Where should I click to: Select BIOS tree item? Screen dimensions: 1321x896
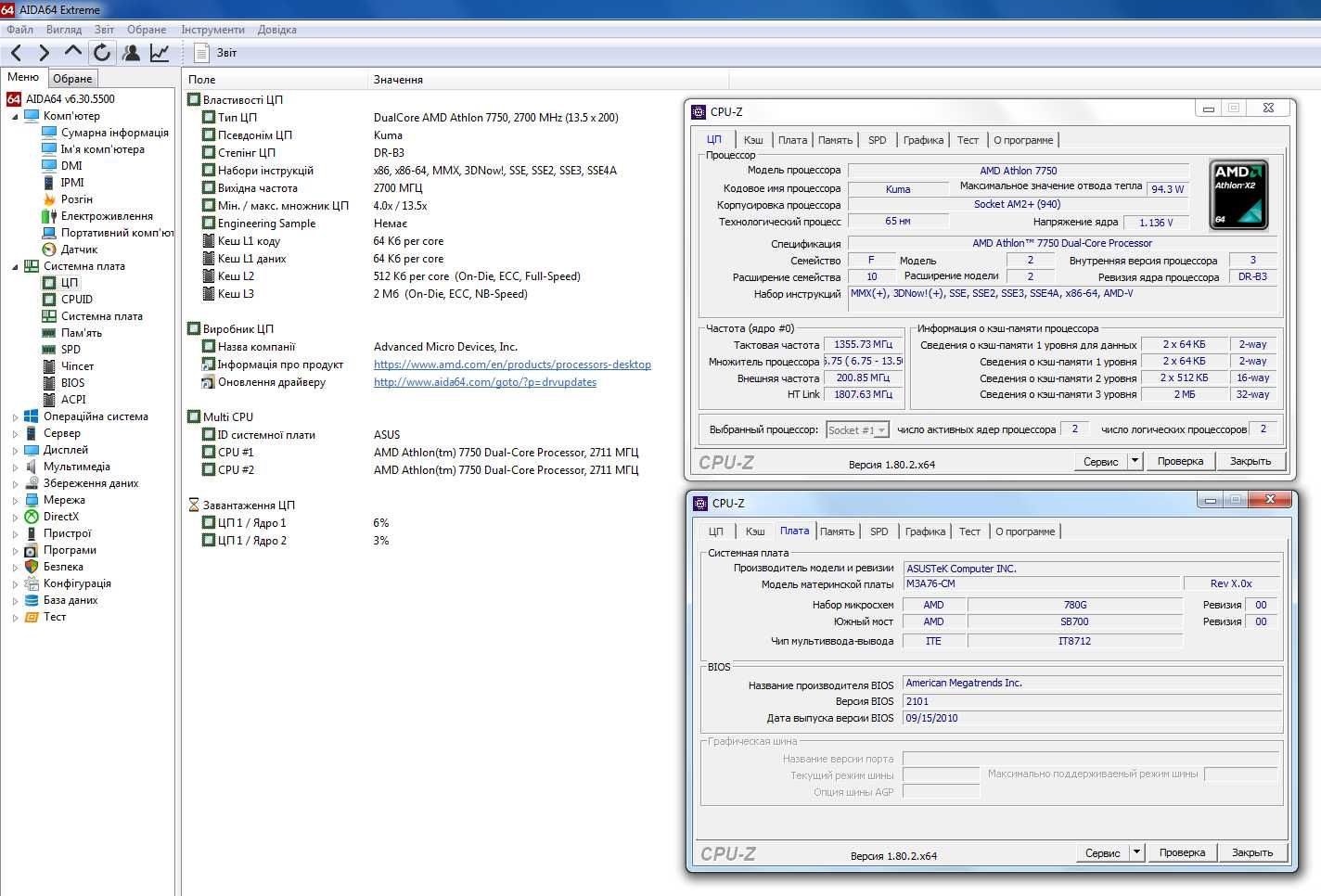[72, 383]
